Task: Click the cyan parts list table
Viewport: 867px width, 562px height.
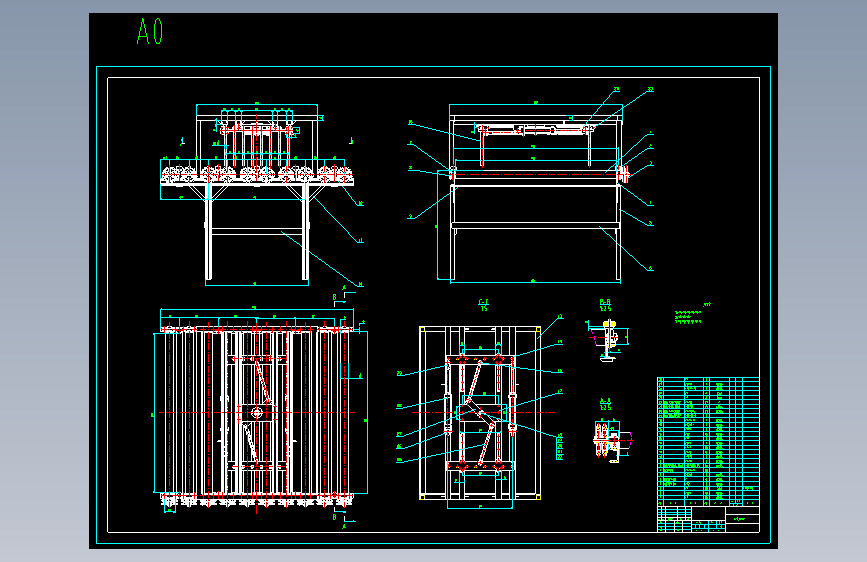Action: click(708, 441)
